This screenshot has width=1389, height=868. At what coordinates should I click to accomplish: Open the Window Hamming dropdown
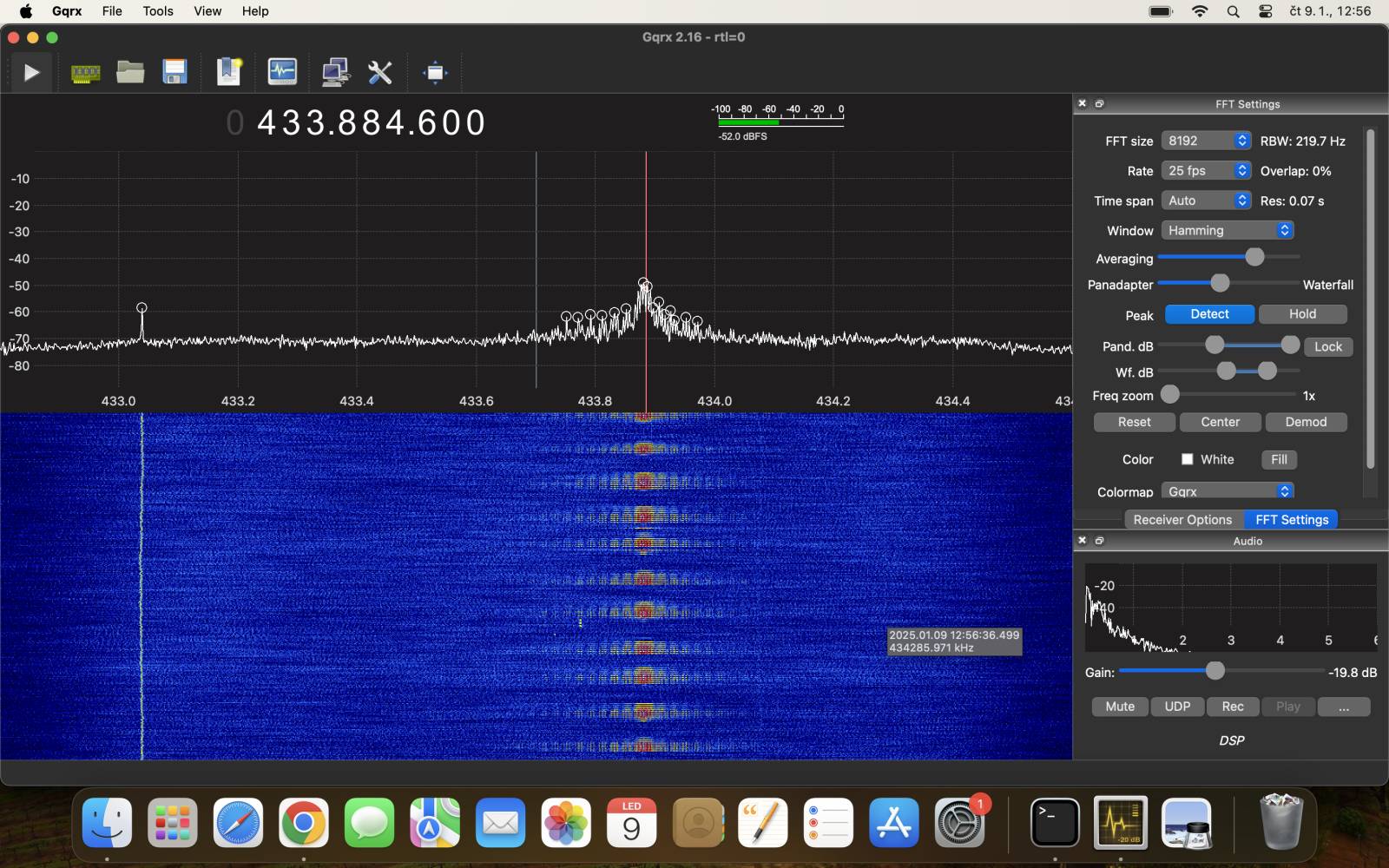tap(1228, 230)
